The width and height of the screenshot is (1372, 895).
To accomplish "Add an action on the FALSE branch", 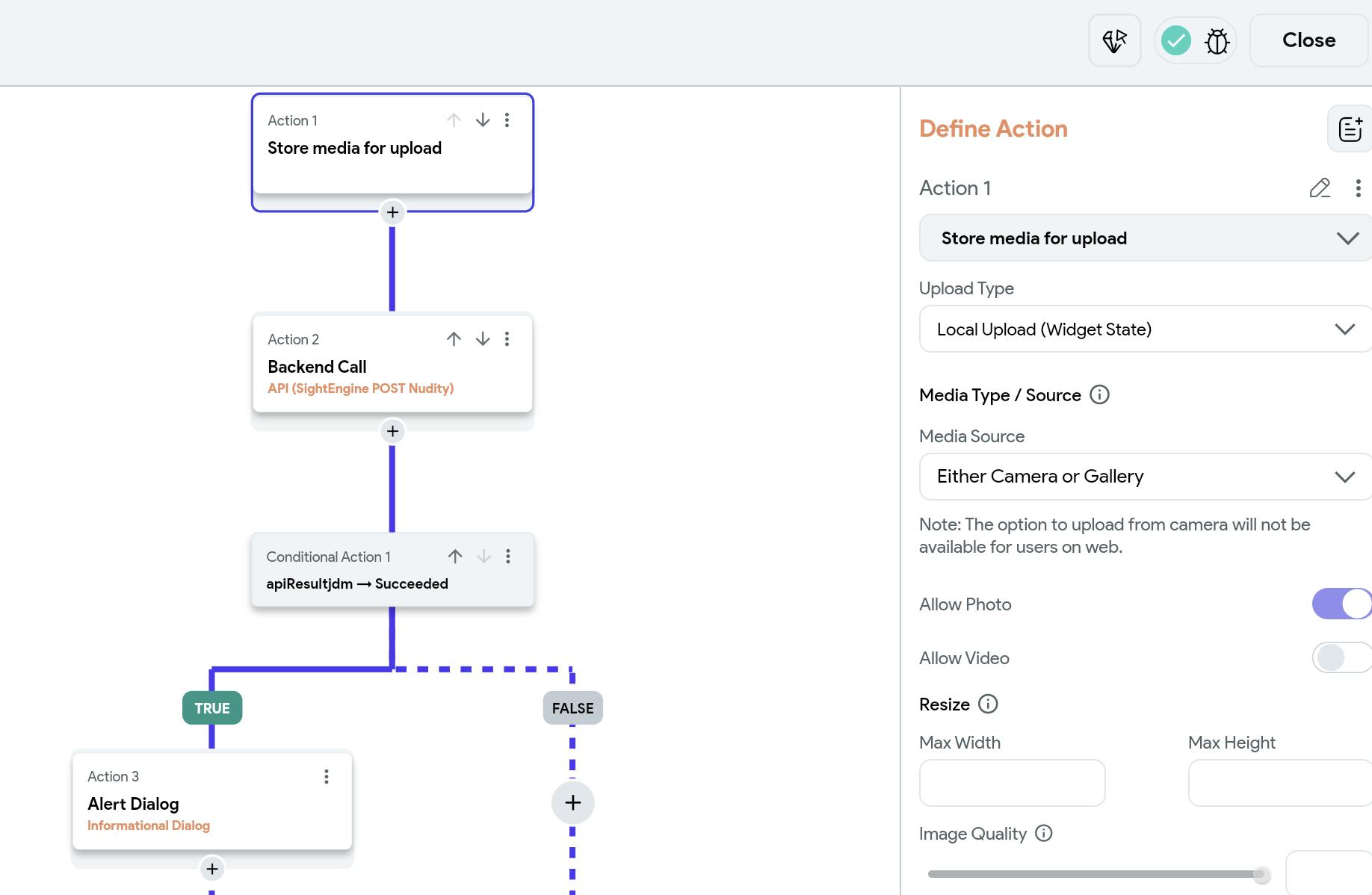I will pyautogui.click(x=572, y=803).
